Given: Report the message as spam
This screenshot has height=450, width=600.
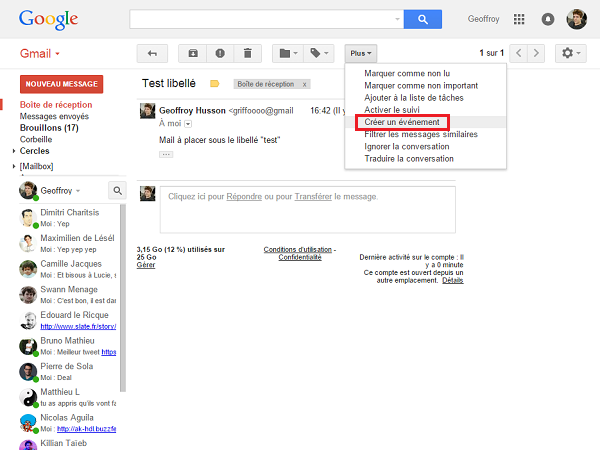Looking at the screenshot, I should click(x=220, y=53).
